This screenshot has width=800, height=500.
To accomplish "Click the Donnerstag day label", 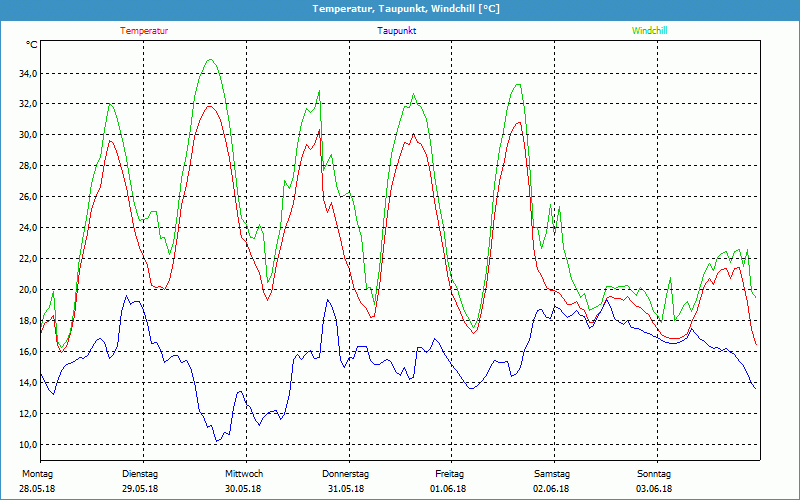I will coord(345,474).
